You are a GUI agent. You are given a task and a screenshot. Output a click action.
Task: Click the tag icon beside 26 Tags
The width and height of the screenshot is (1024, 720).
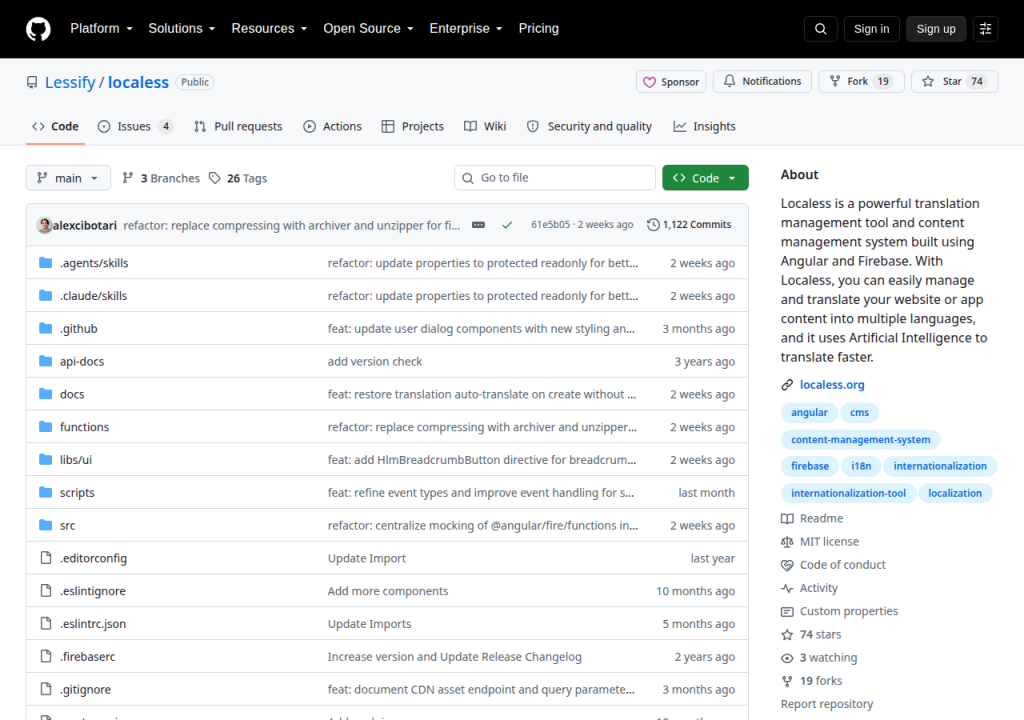[214, 178]
